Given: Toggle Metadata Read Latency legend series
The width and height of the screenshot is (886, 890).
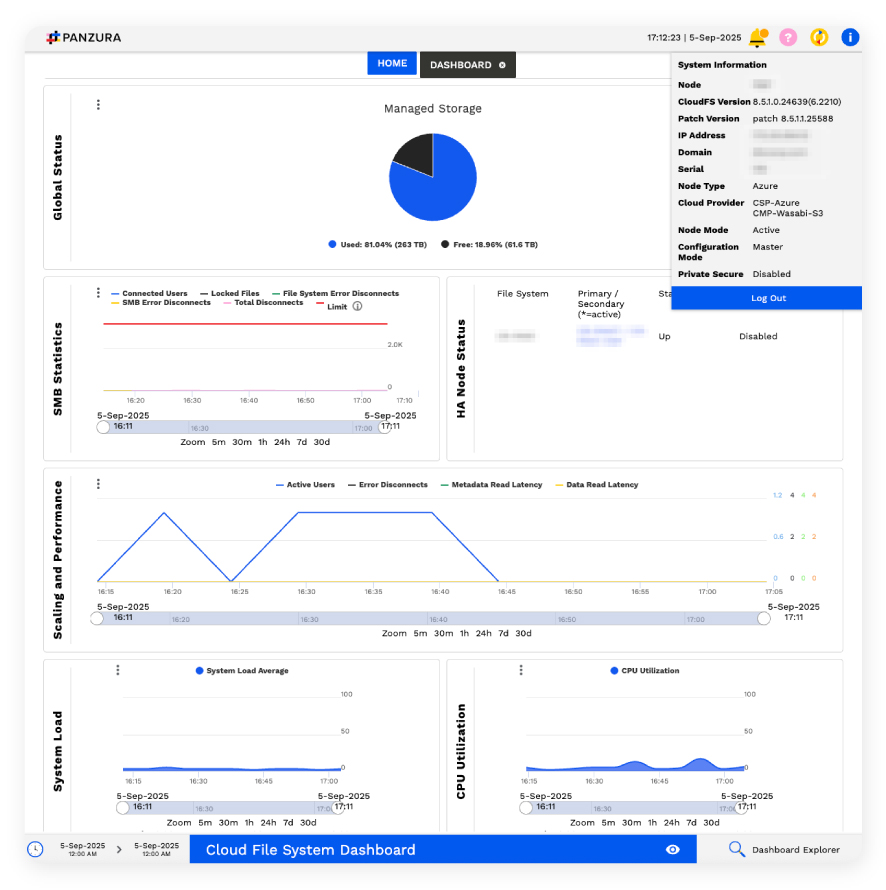Looking at the screenshot, I should [492, 485].
